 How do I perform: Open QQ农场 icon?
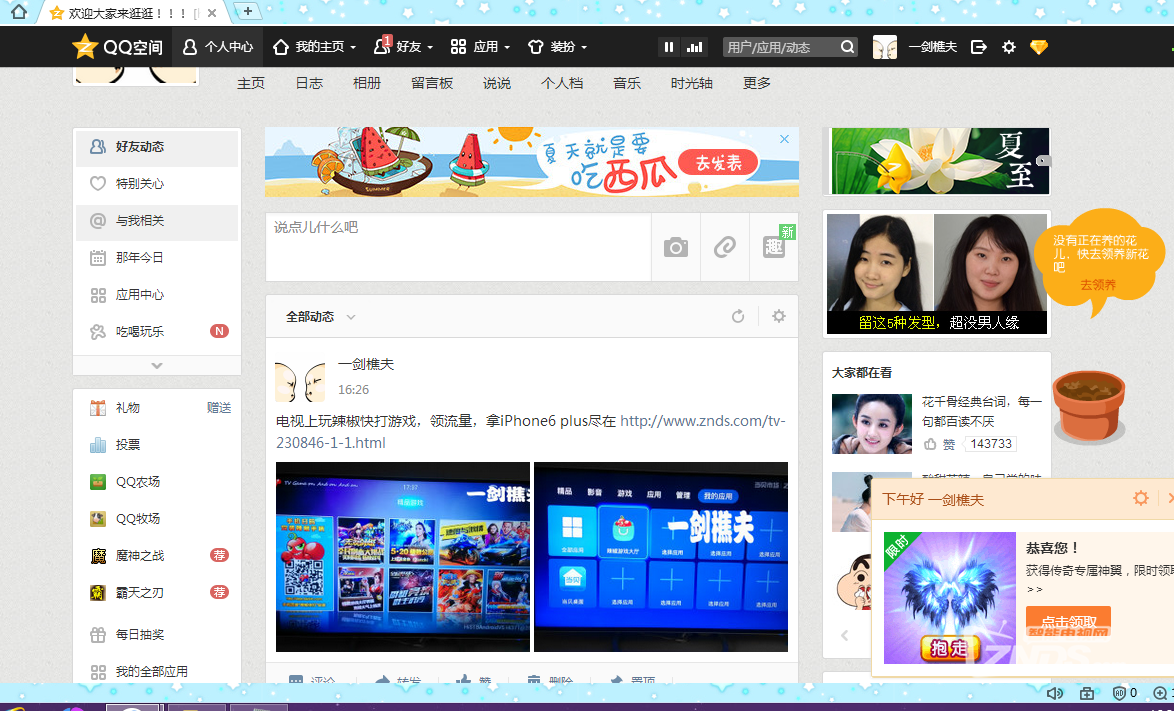[x=98, y=482]
